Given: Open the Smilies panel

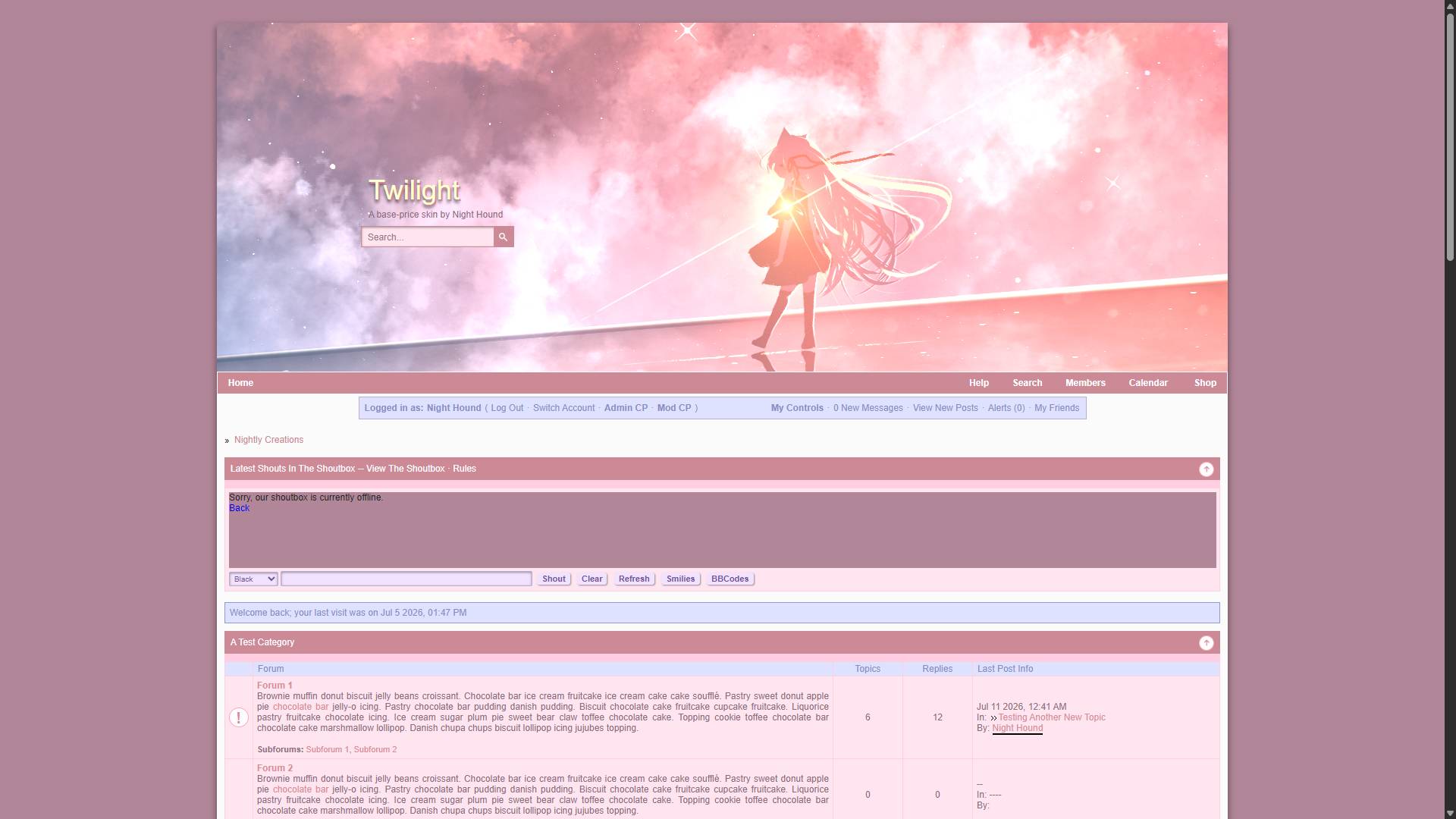Looking at the screenshot, I should point(680,579).
